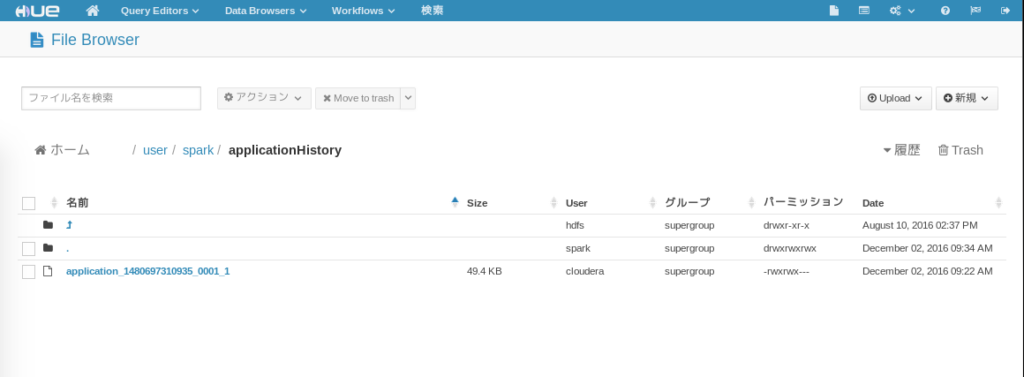Click supergroup cell in cloudera row
This screenshot has height=377, width=1024.
point(690,271)
